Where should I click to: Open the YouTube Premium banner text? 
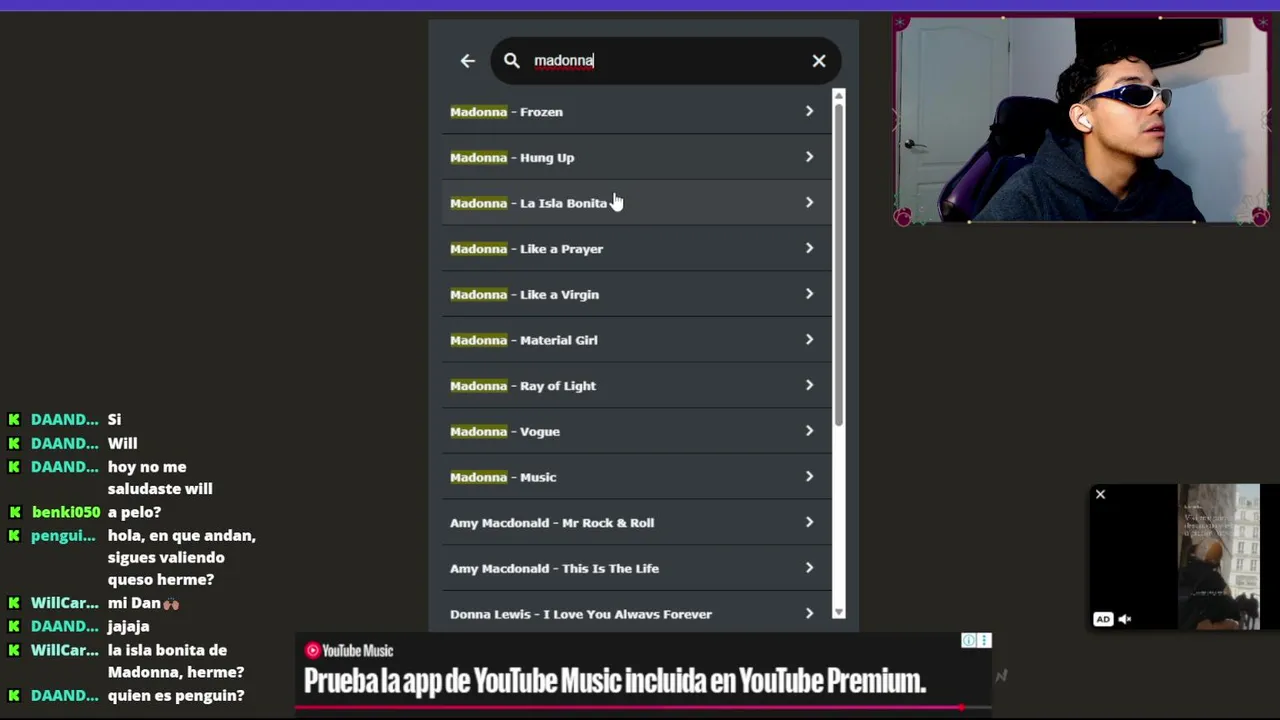[615, 681]
